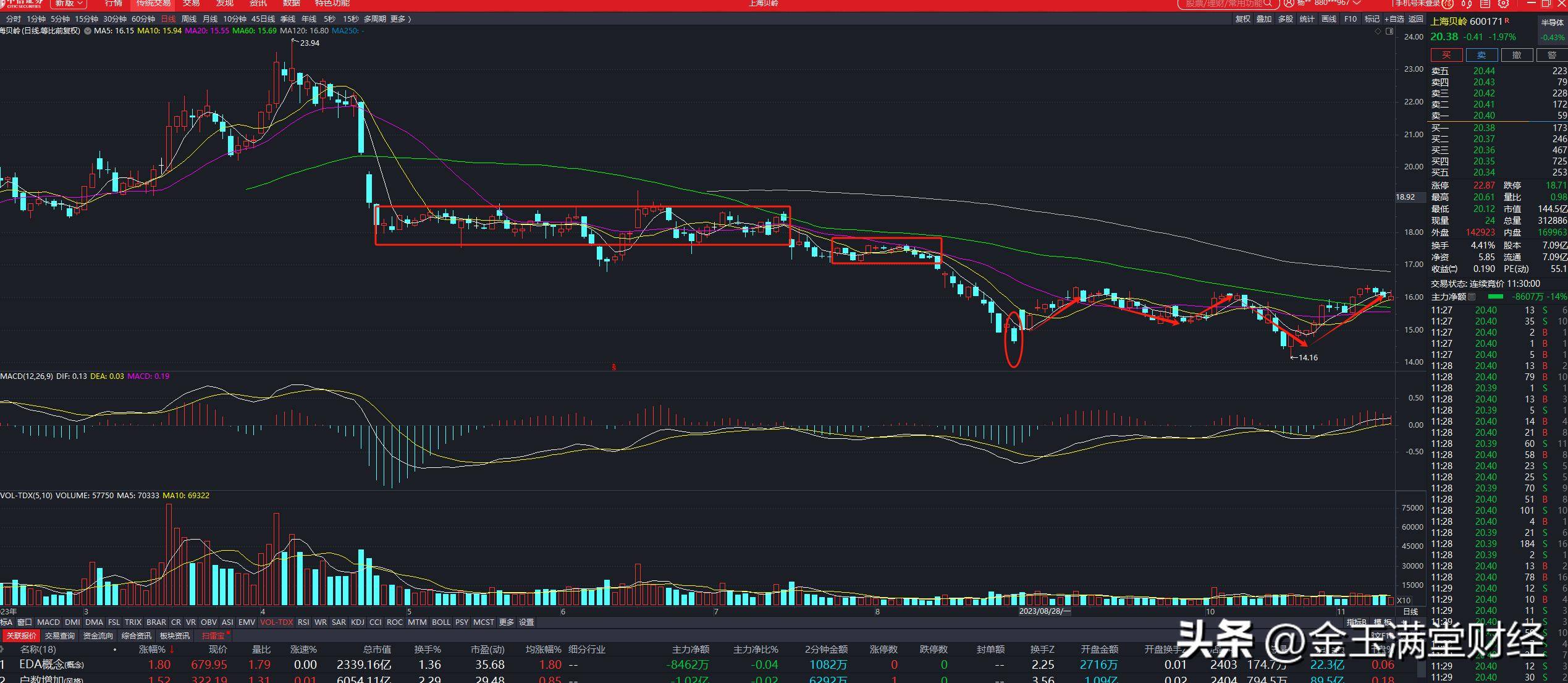This screenshot has width=1568, height=683.
Task: Sort by 涨幅% column header
Action: click(156, 650)
